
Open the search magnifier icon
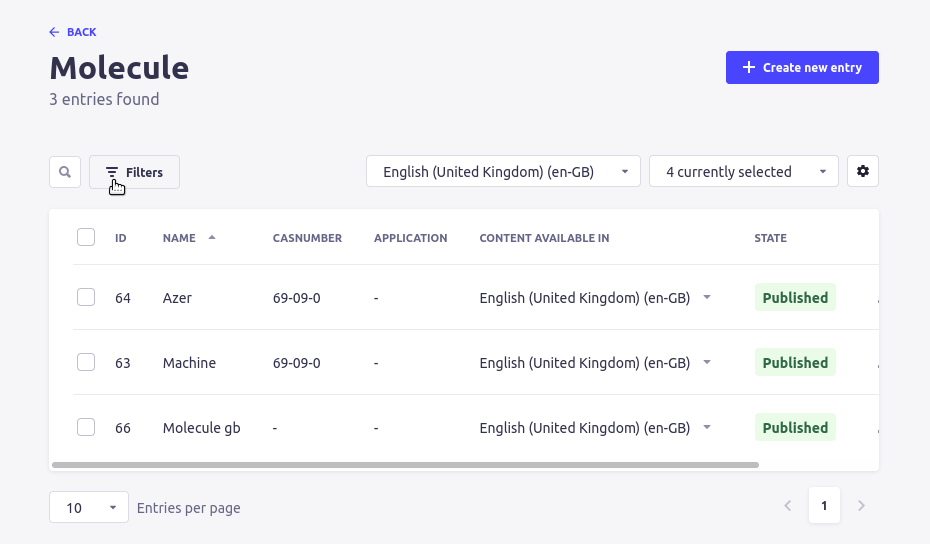(x=65, y=172)
